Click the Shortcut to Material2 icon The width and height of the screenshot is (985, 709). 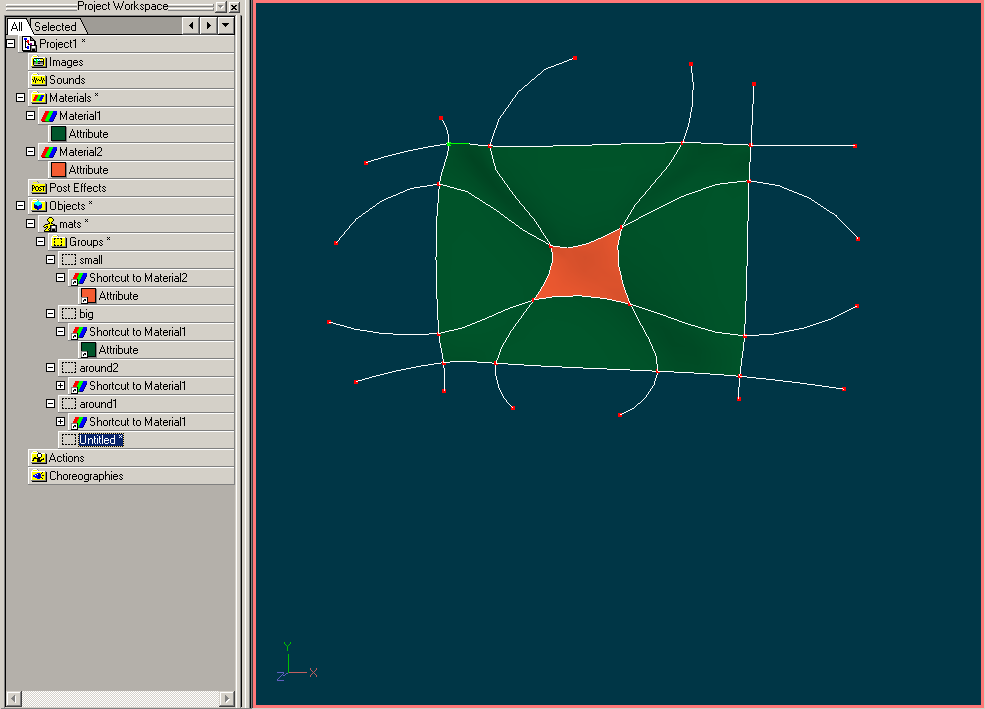(x=79, y=278)
